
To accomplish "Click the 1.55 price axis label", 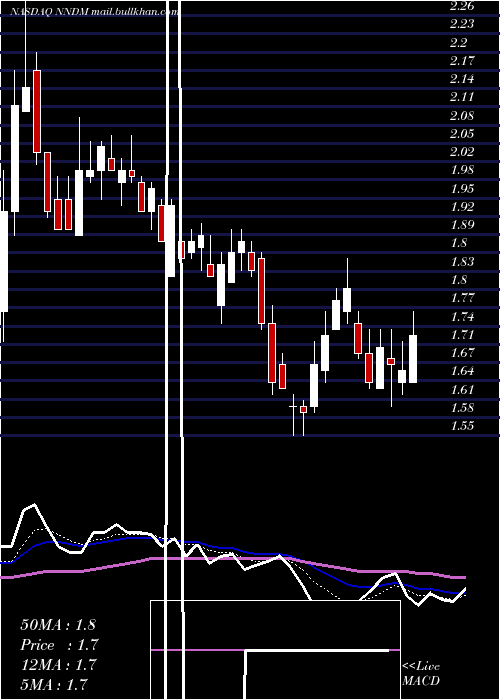I will [x=462, y=425].
